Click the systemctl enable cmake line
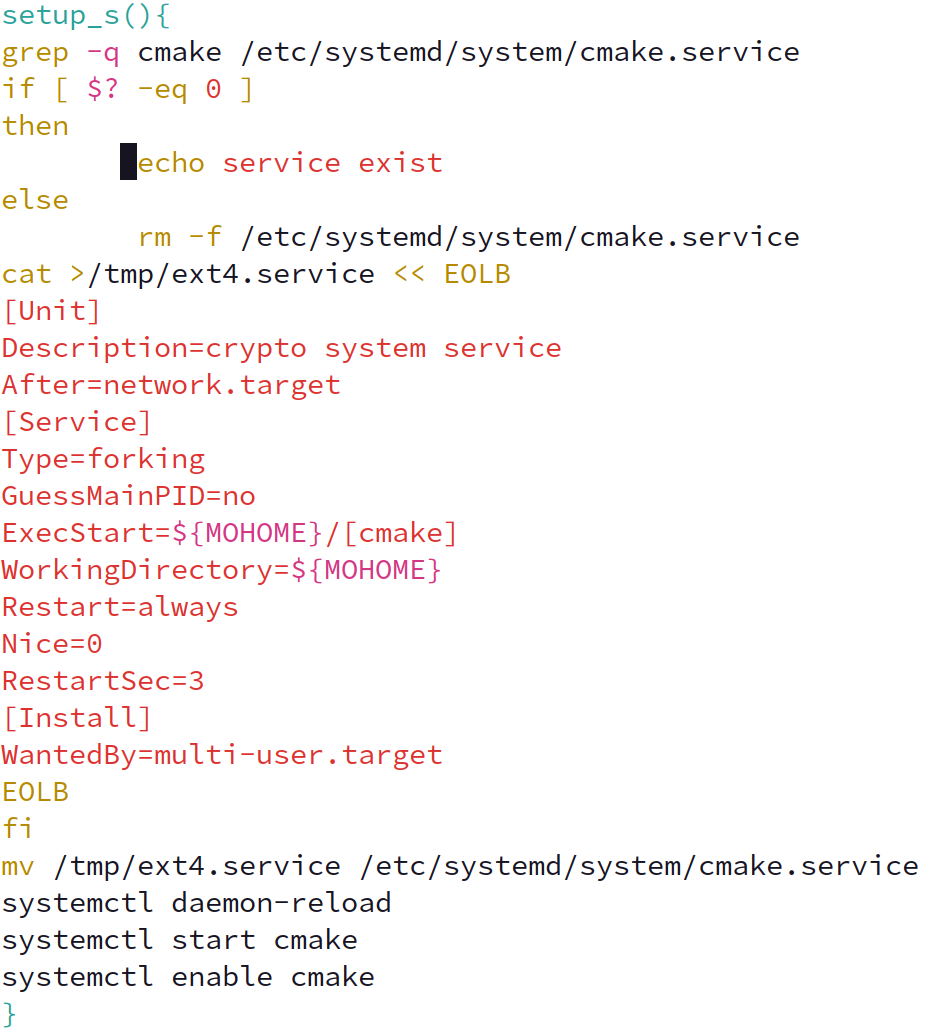Screen dimensions: 926x1034 188,976
